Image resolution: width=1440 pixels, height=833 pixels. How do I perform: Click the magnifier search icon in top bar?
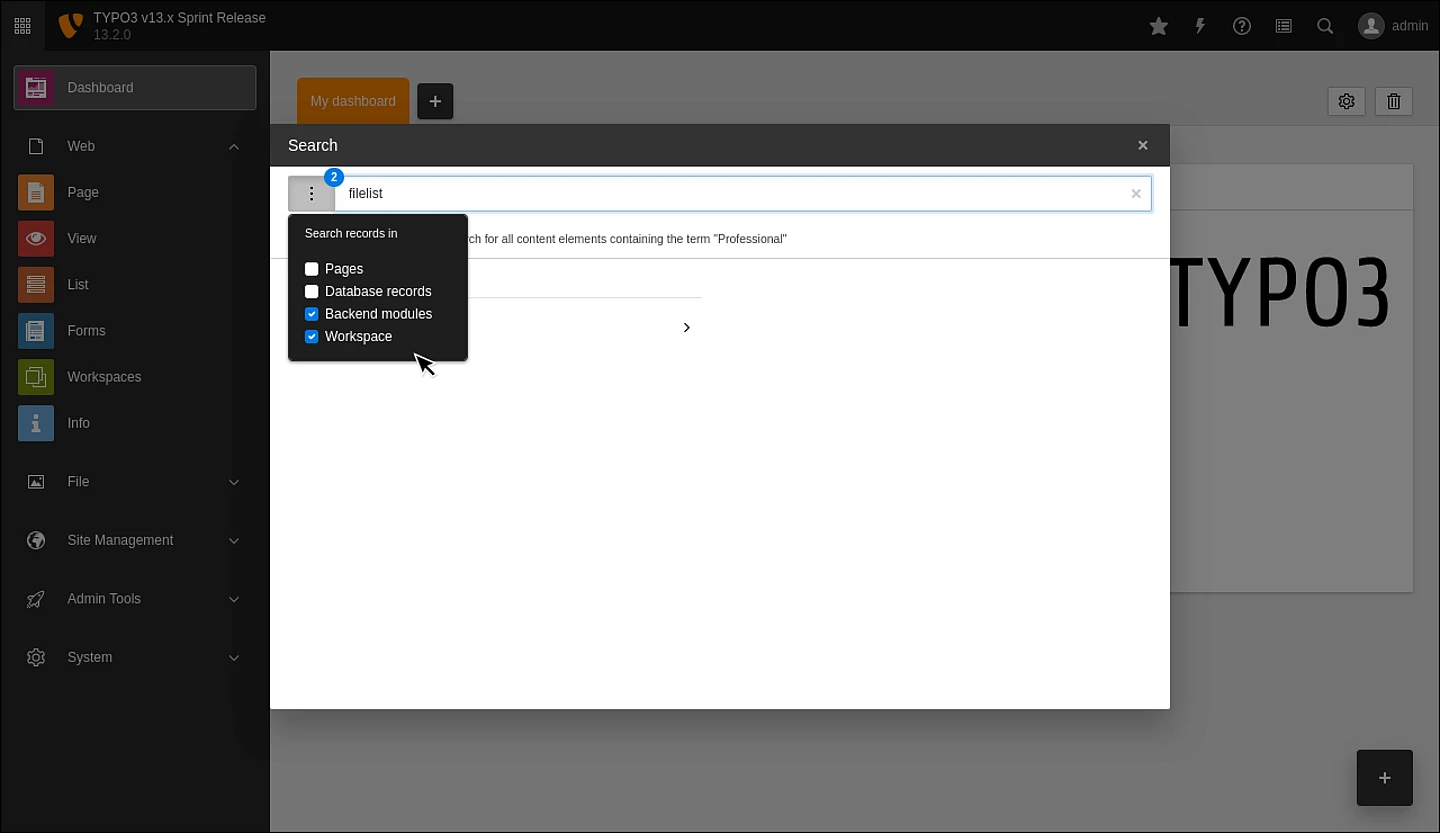click(1325, 26)
